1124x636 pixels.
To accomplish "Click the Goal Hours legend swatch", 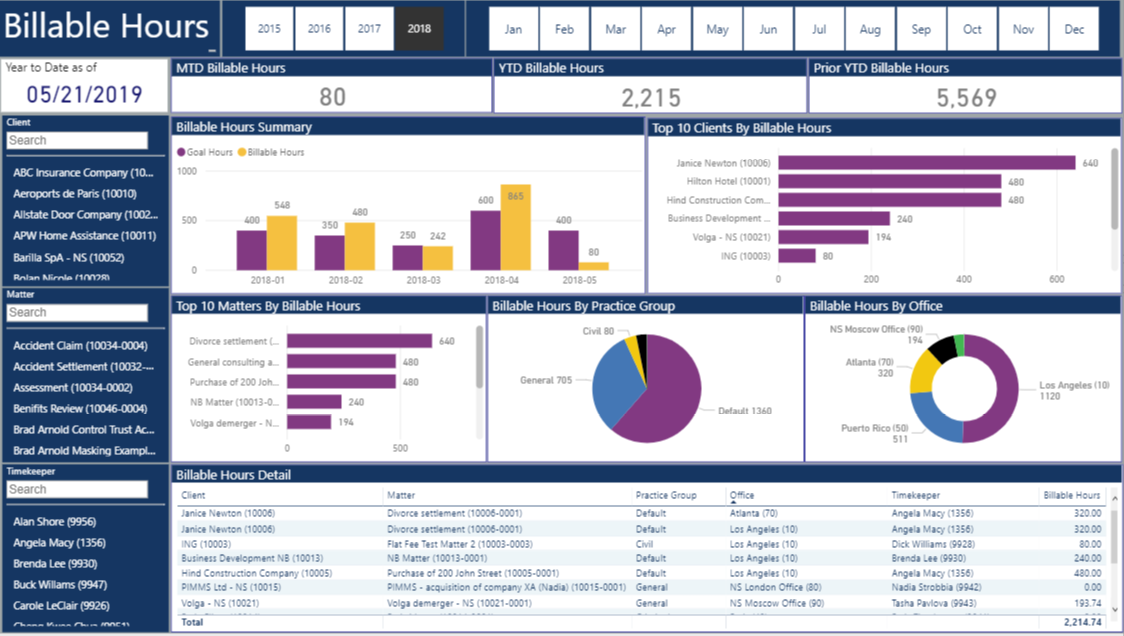I will pos(181,152).
